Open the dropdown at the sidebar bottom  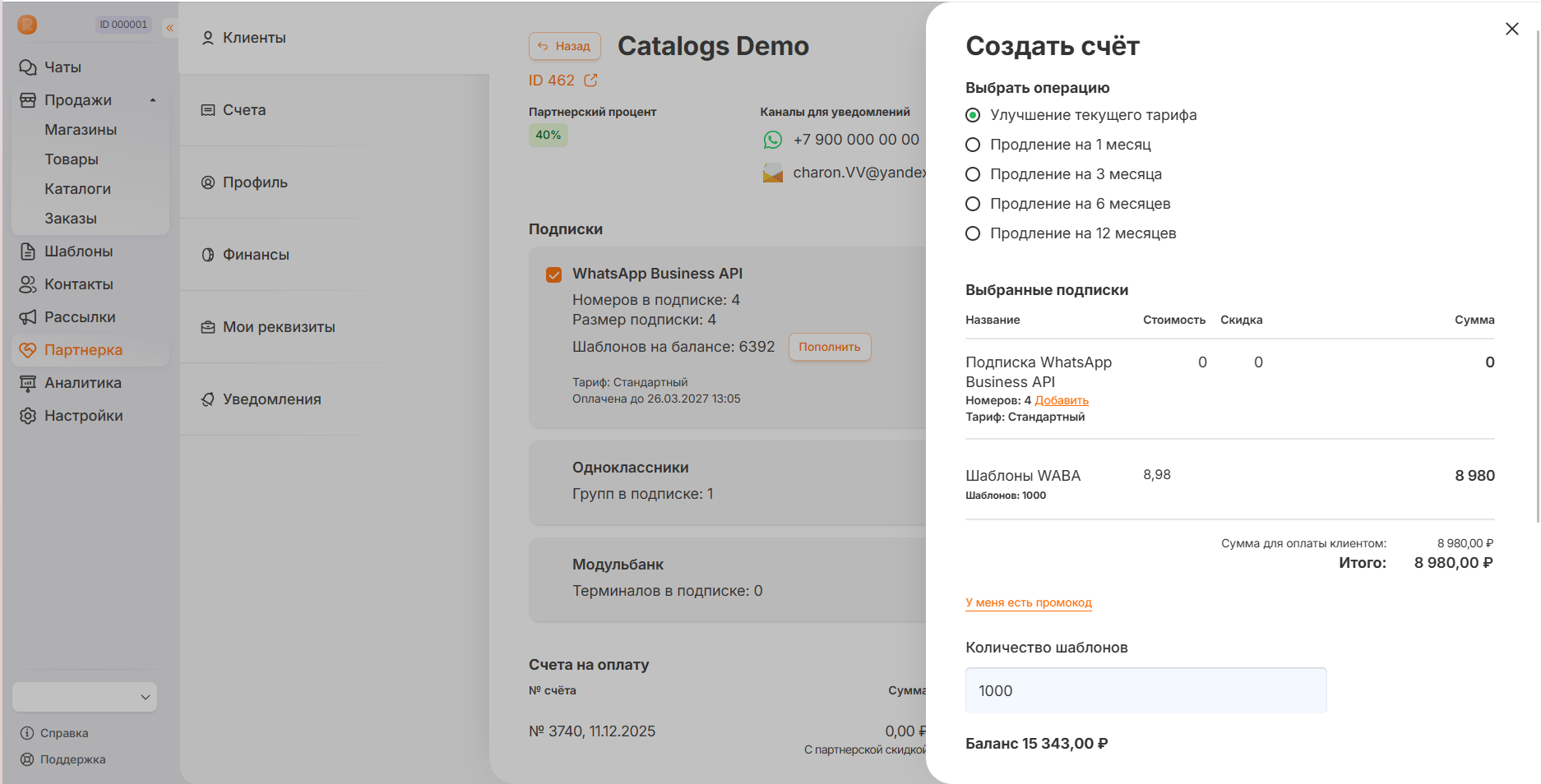click(x=85, y=697)
